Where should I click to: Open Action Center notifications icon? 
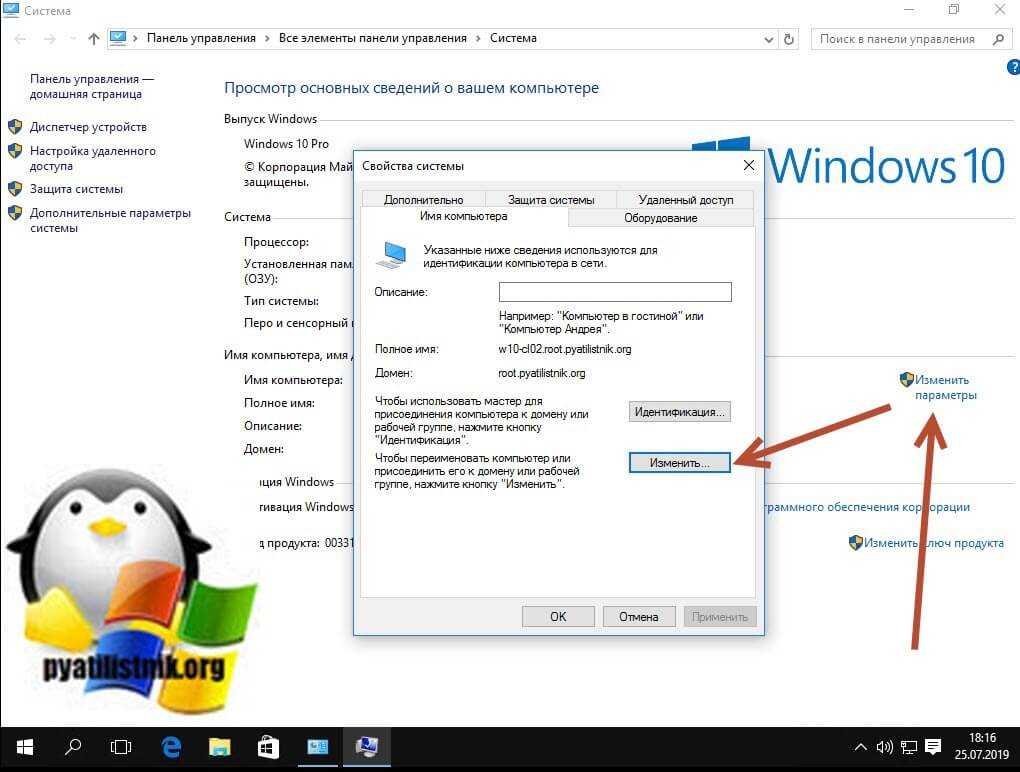tap(933, 747)
